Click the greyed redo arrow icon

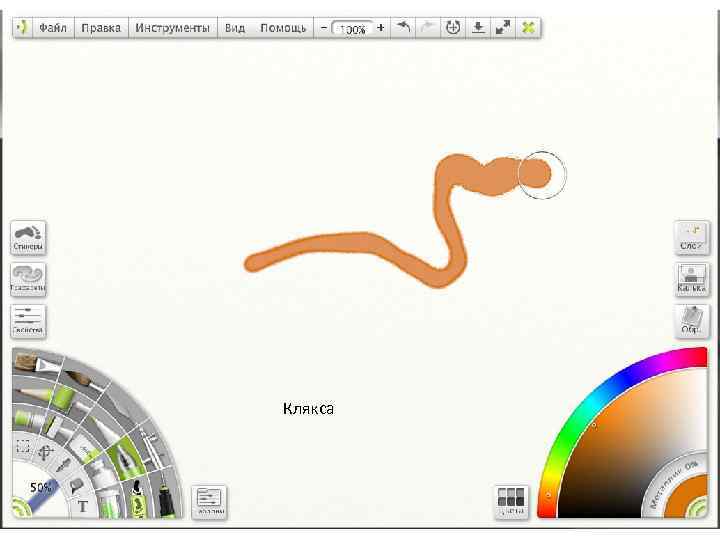[x=428, y=28]
